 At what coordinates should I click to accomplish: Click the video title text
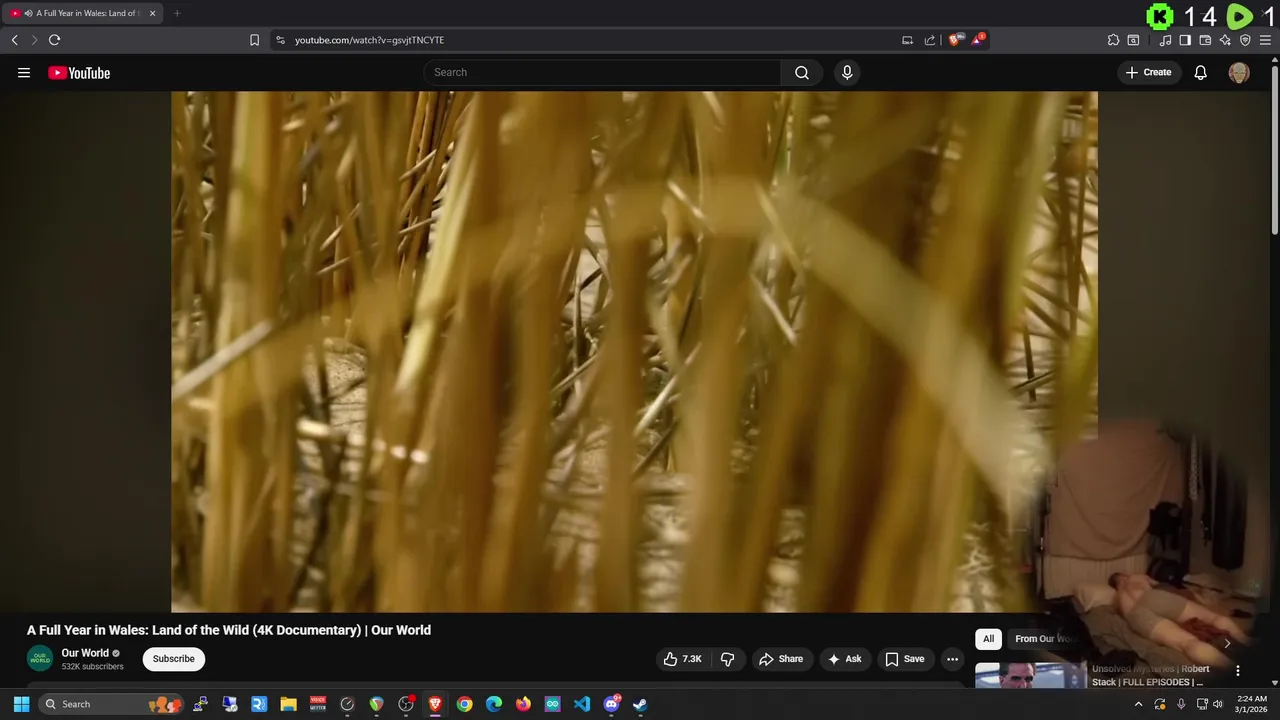(229, 630)
